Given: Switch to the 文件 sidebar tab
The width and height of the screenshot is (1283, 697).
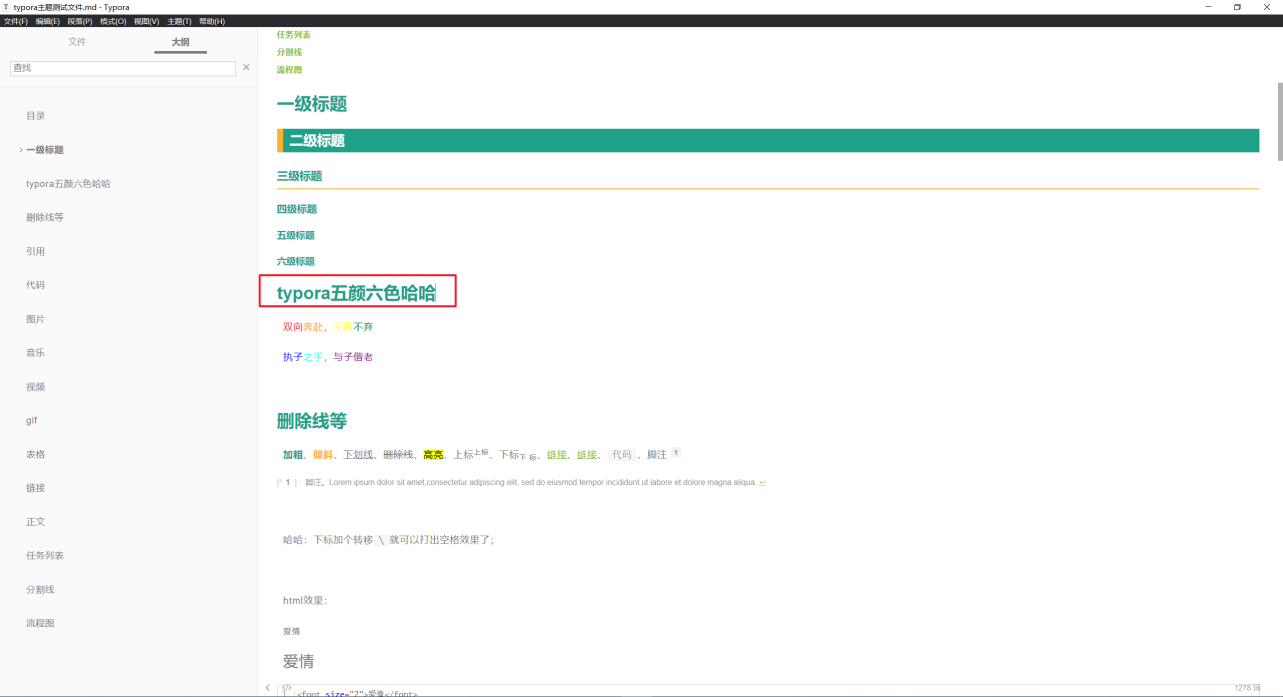Looking at the screenshot, I should 77,42.
